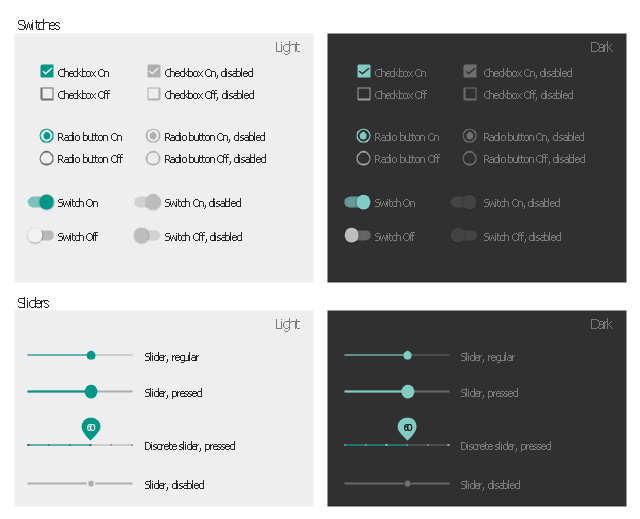The height and width of the screenshot is (519, 640).
Task: Choose the dark 'Radio button Off' option
Action: (364, 158)
